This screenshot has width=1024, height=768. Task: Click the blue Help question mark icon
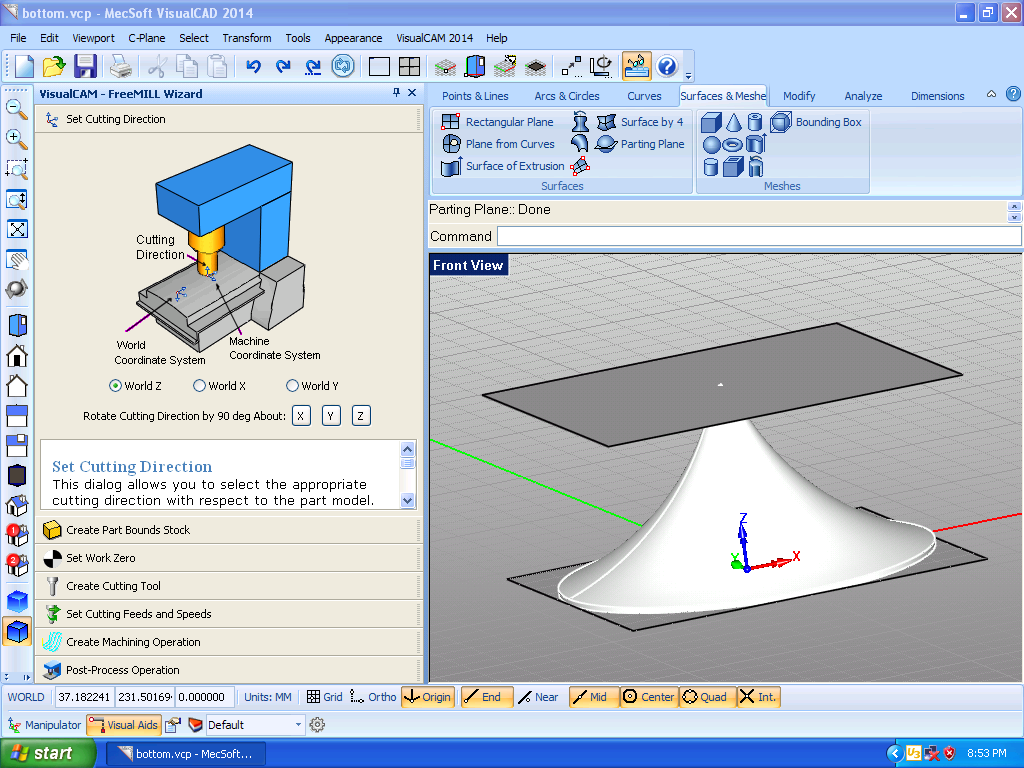click(667, 66)
